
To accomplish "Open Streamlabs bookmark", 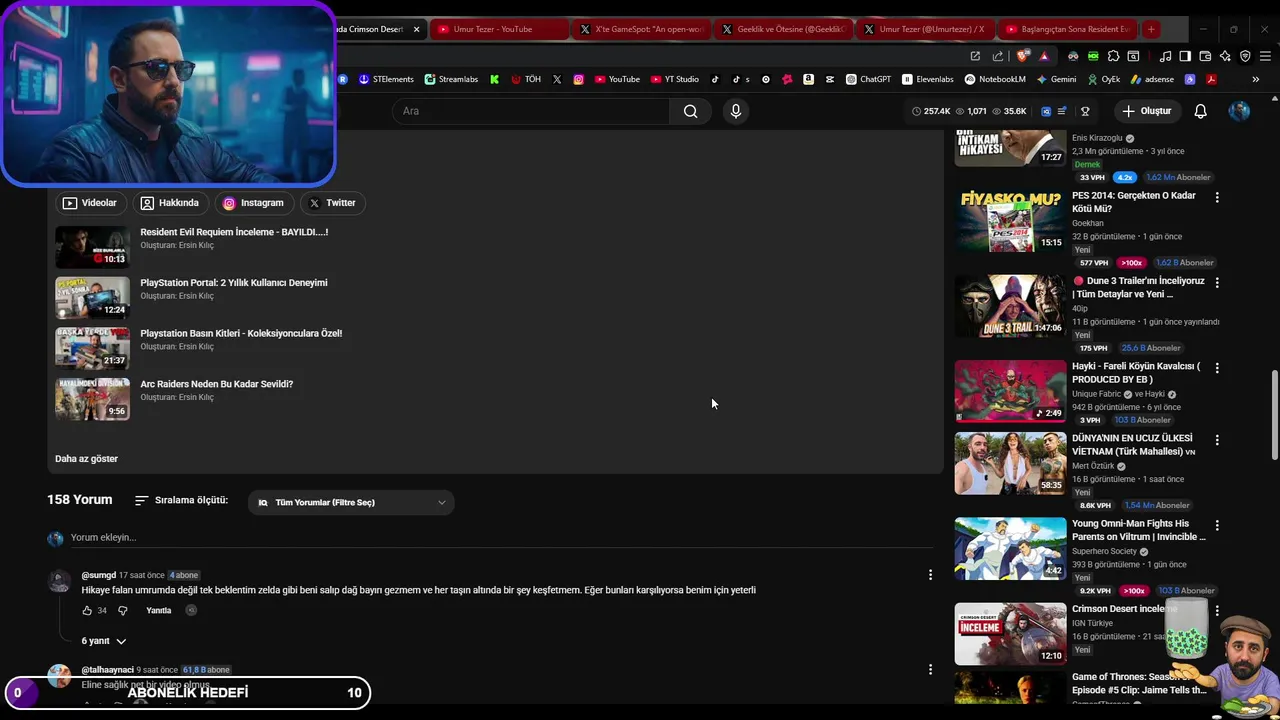I will 451,79.
